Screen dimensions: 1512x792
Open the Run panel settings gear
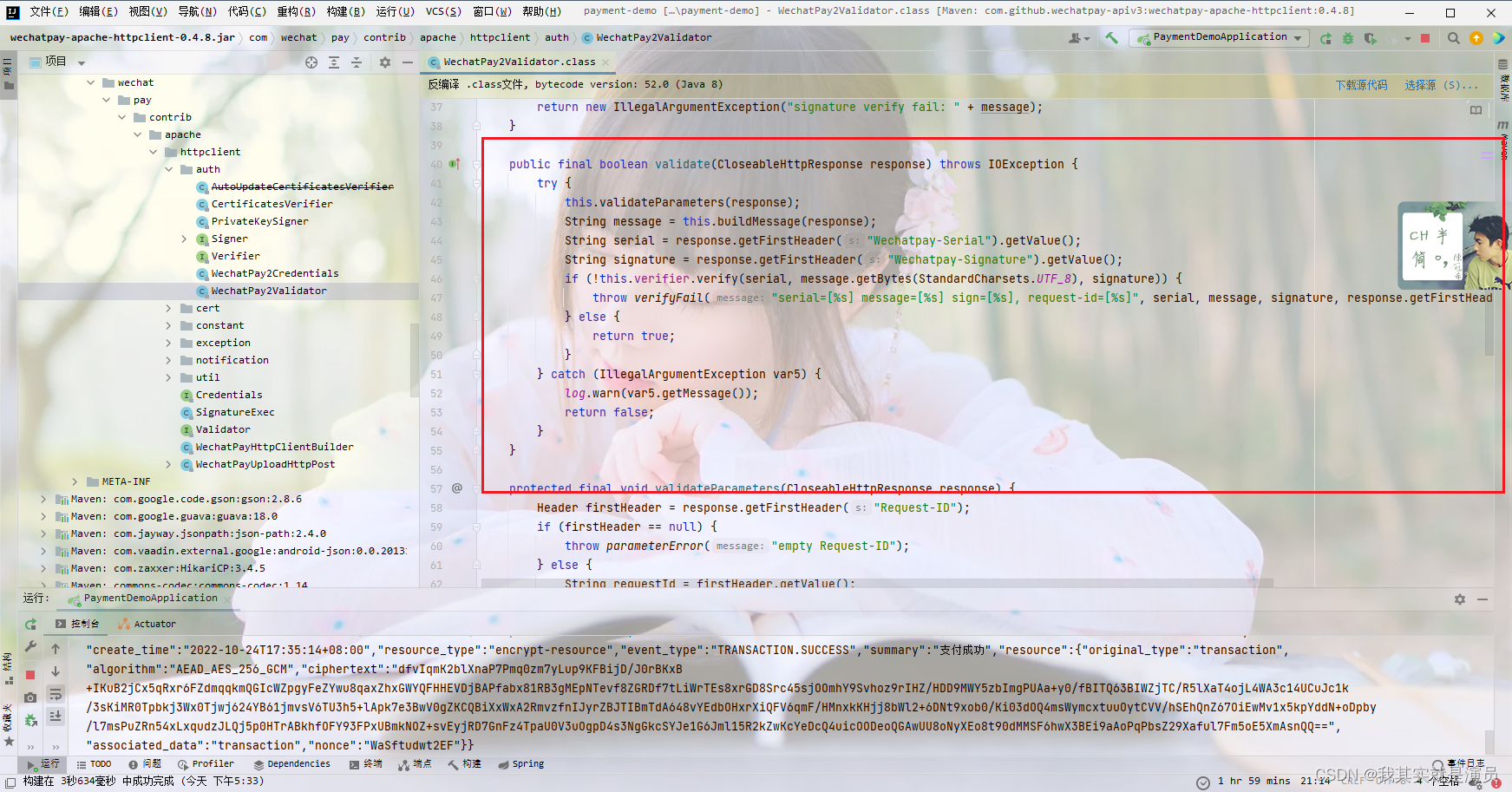point(1460,599)
